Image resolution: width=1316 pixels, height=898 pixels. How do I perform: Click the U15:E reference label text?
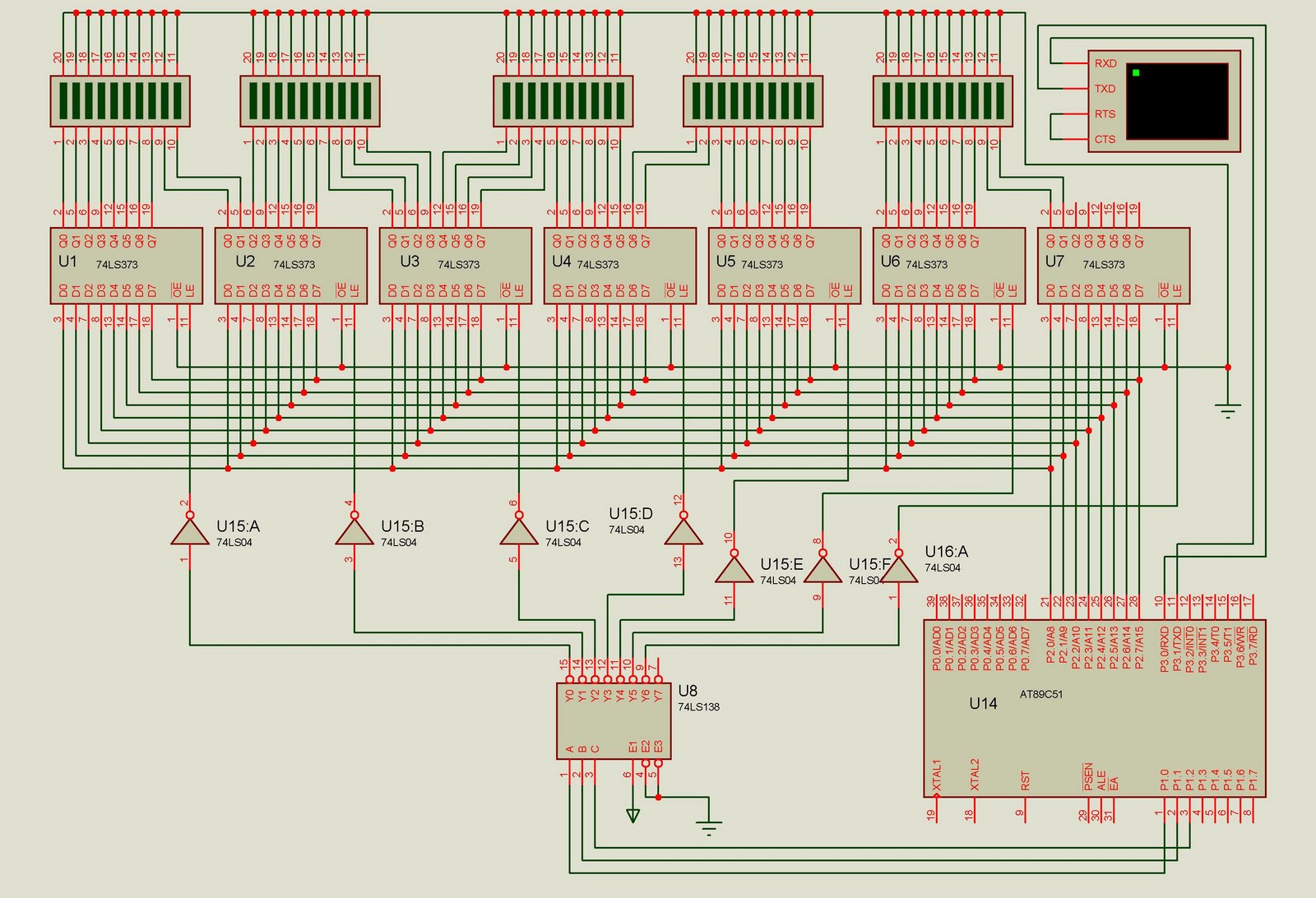pos(781,564)
